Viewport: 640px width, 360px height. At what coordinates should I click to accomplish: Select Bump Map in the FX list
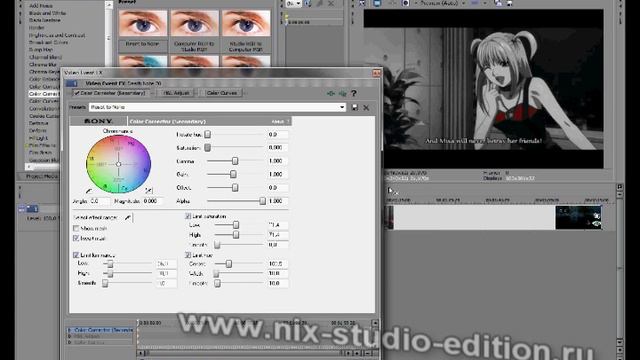(x=41, y=50)
